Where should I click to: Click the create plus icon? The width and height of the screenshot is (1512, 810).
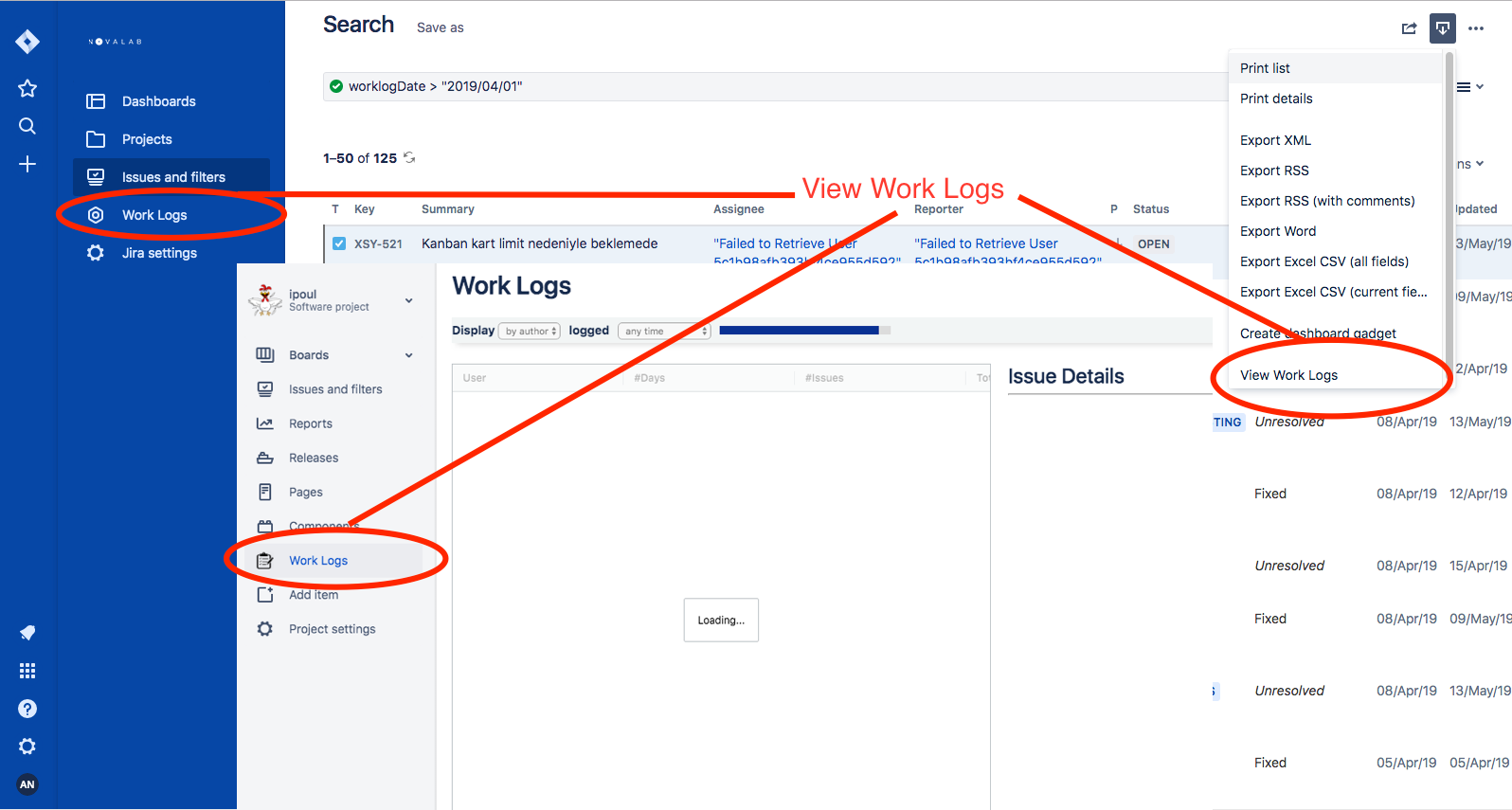[x=27, y=164]
